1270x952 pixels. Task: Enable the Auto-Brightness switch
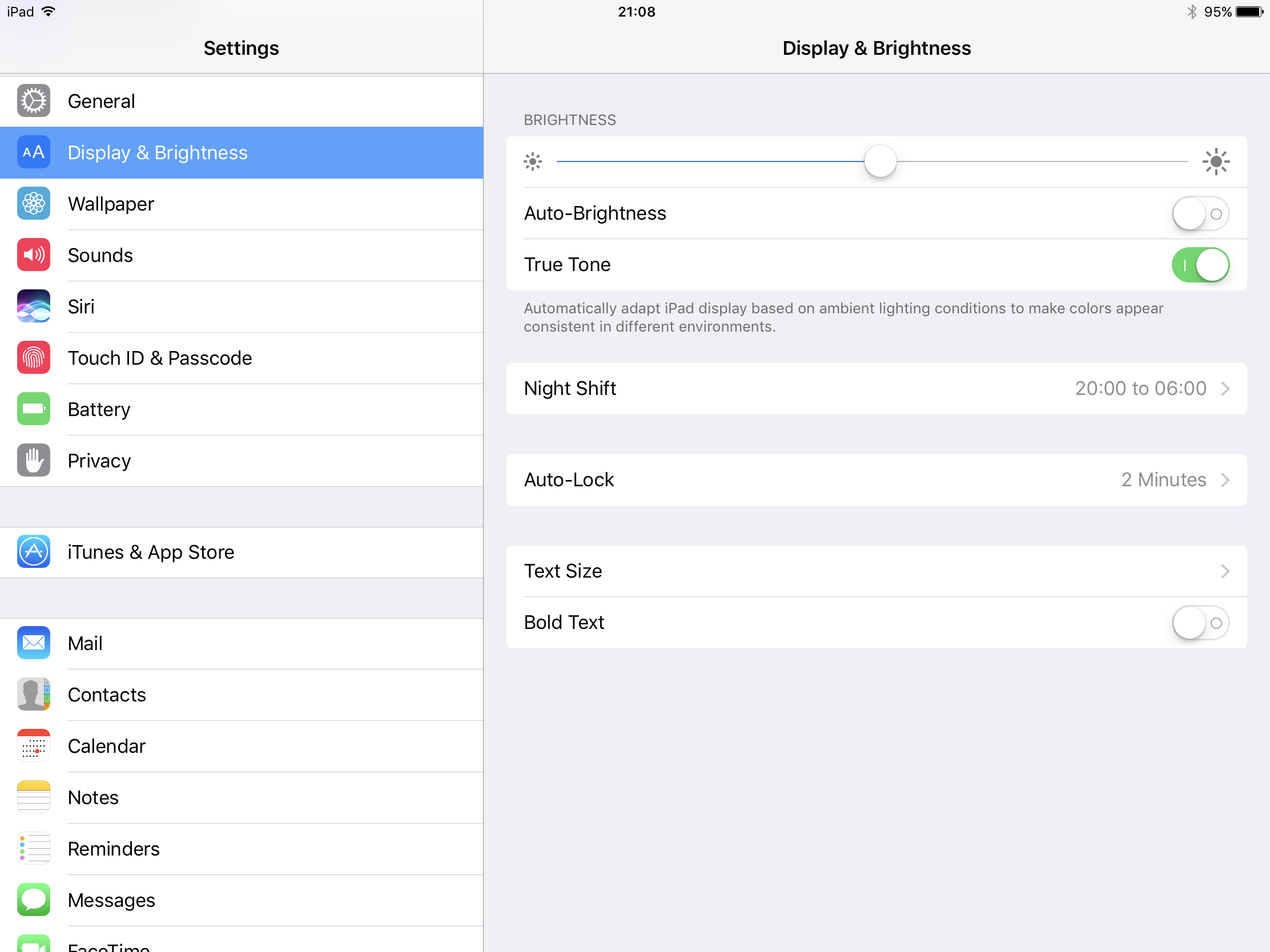click(x=1199, y=213)
